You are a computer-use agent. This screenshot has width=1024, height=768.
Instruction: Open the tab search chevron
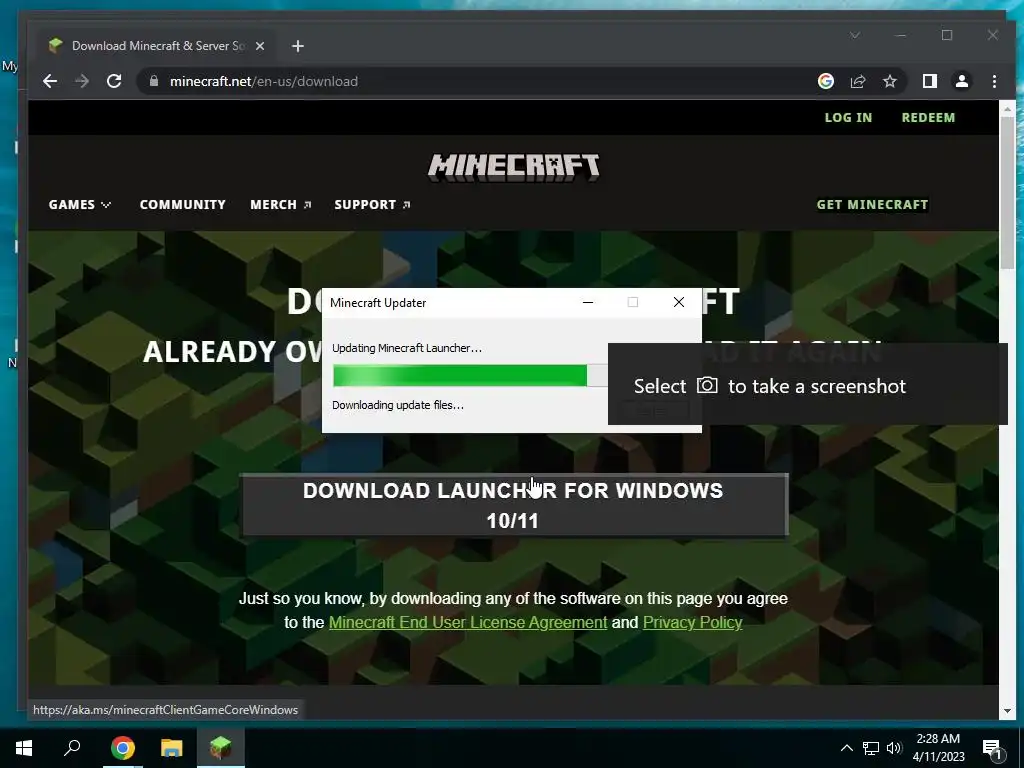tap(854, 35)
